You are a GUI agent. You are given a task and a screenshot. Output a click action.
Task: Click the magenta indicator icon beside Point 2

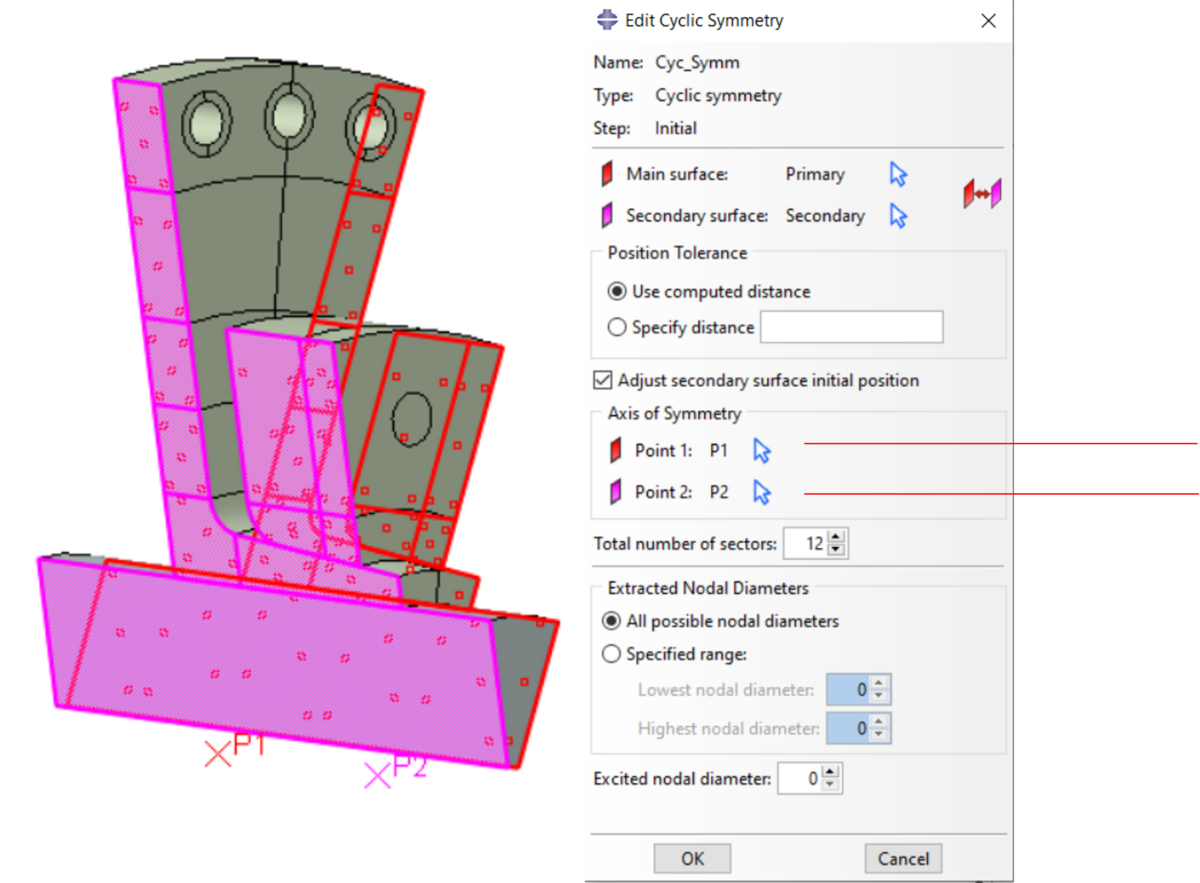pyautogui.click(x=614, y=491)
